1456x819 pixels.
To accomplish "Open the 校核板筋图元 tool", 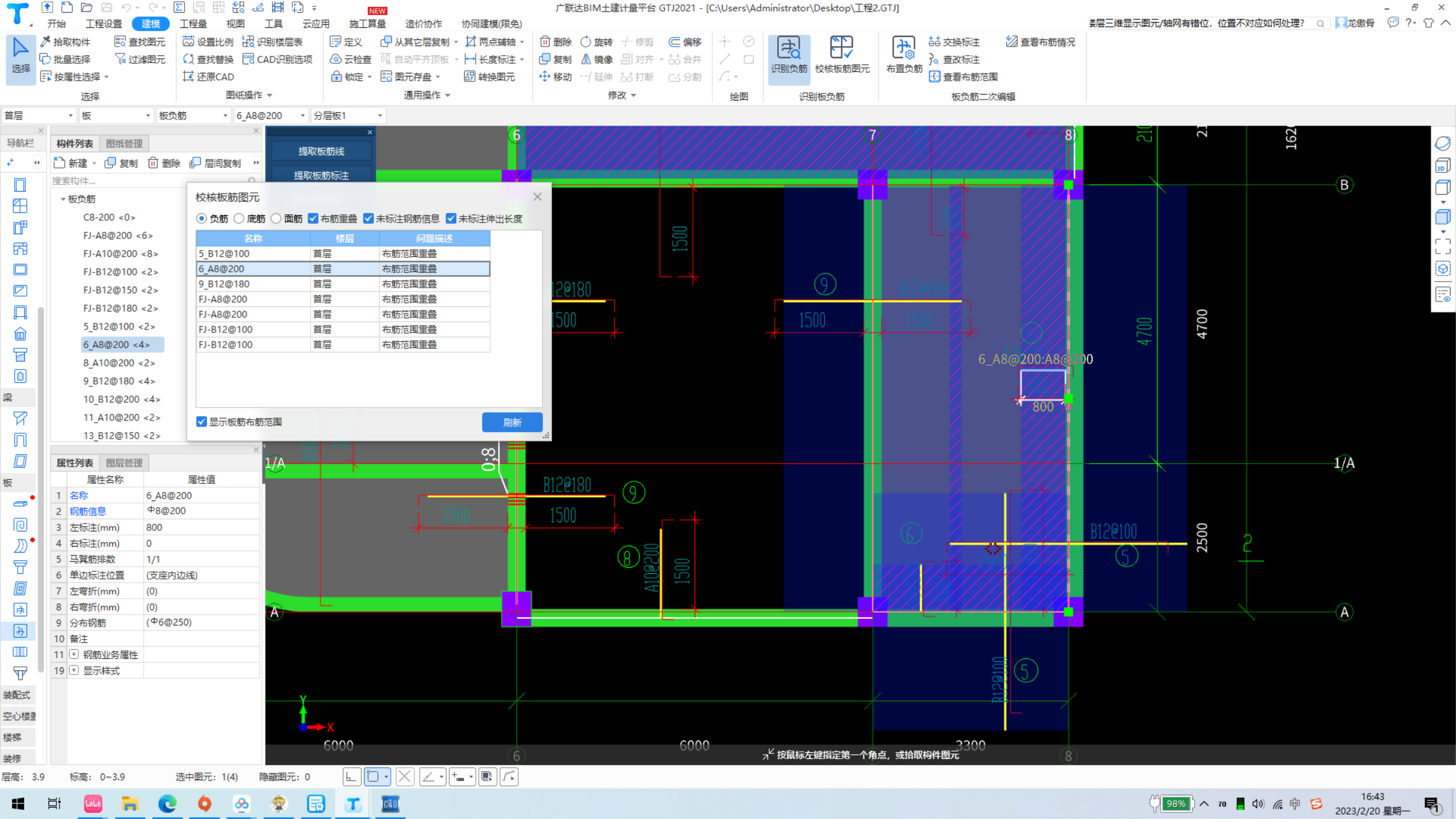I will 842,55.
